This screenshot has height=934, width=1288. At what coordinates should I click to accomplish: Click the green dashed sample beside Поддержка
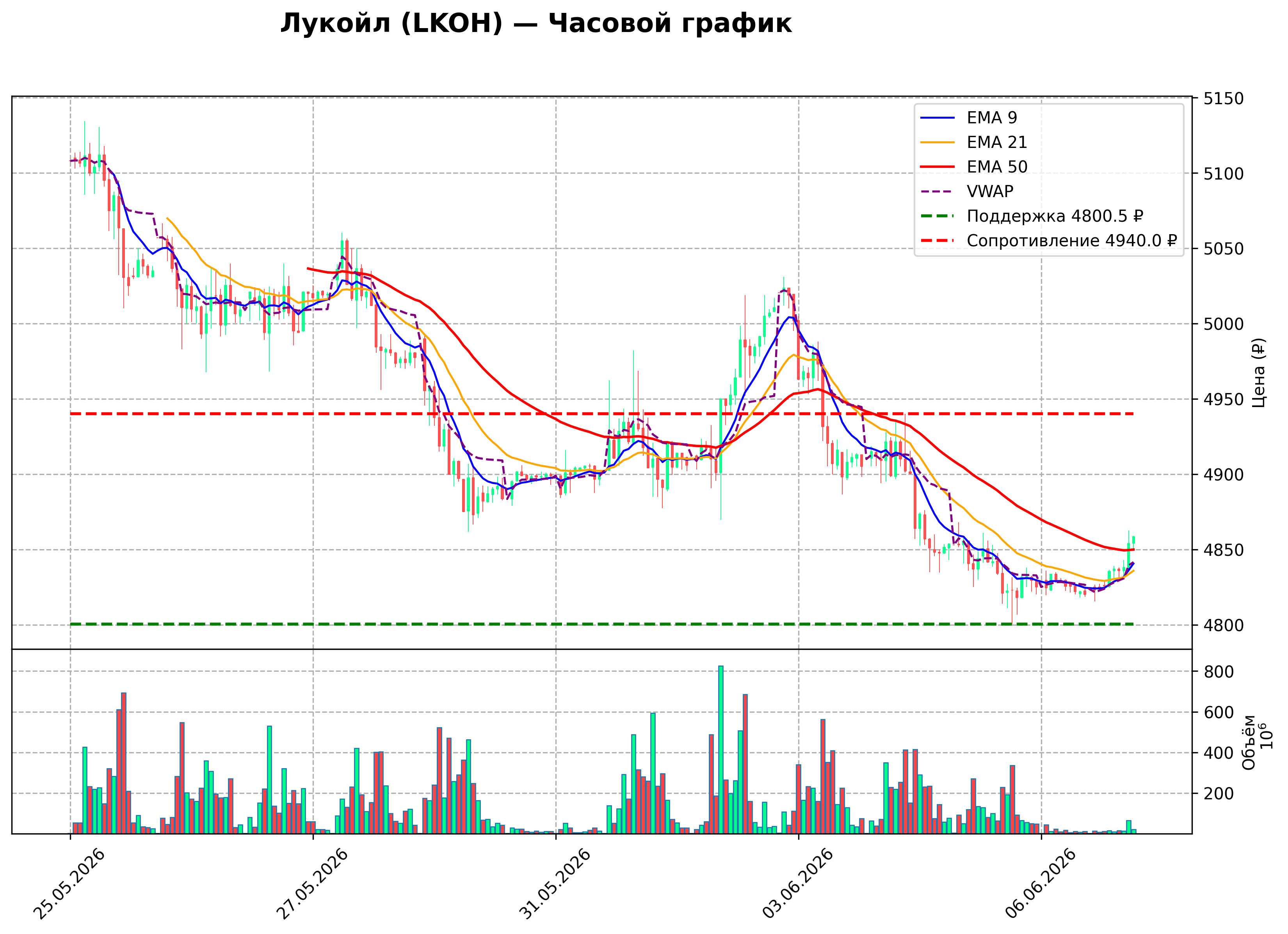tap(938, 216)
